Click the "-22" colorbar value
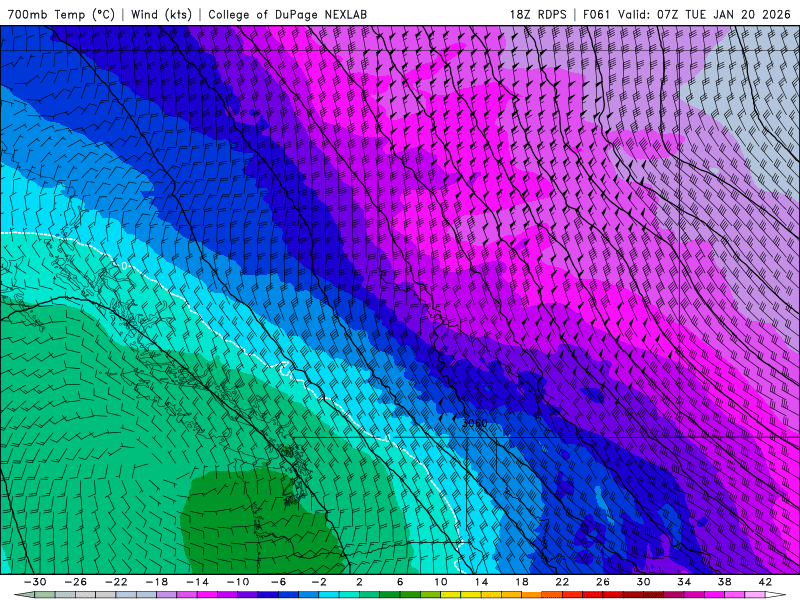800x600 pixels. (x=116, y=582)
